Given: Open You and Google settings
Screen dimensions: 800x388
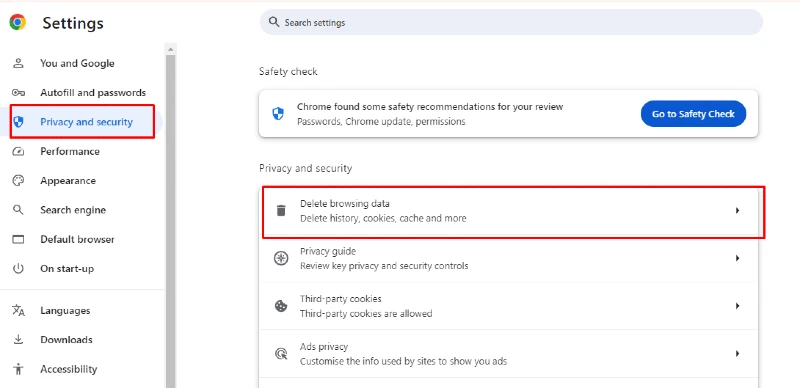Looking at the screenshot, I should 78,63.
